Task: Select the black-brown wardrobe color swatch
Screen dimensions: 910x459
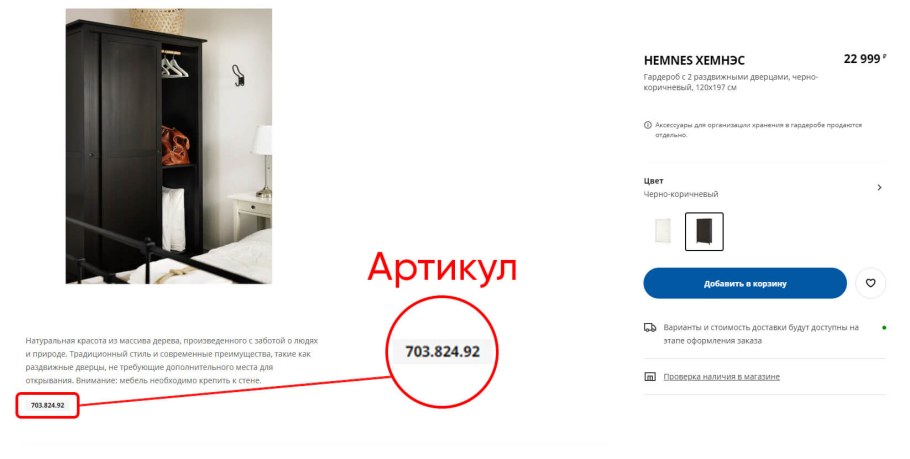Action: click(x=704, y=232)
